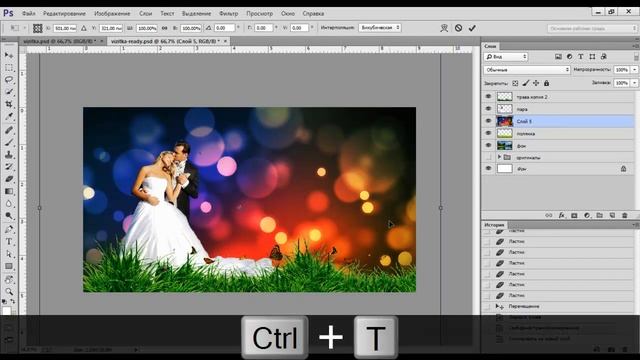The image size is (640, 360).
Task: Select the Quick Selection tool
Action: click(9, 92)
